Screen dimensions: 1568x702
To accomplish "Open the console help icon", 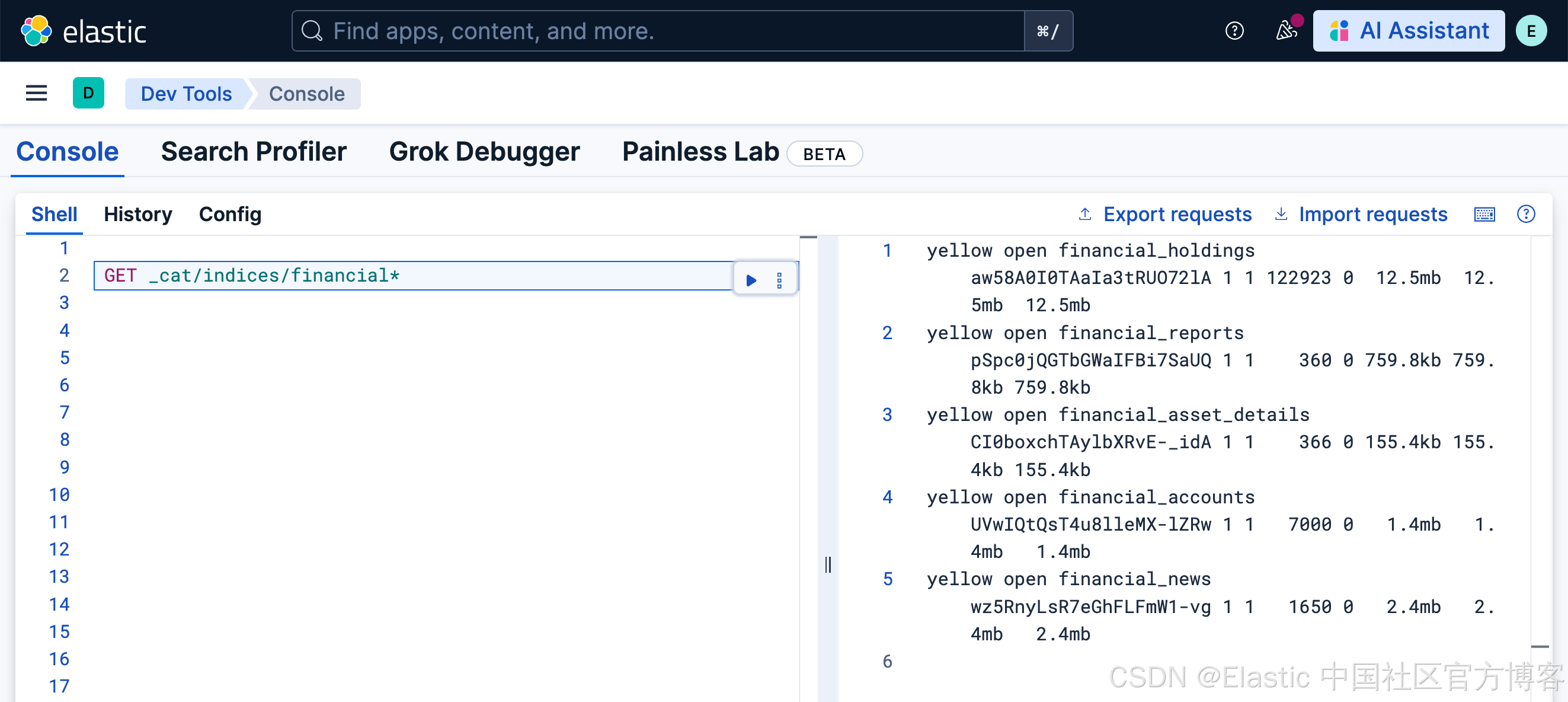I will tap(1525, 214).
